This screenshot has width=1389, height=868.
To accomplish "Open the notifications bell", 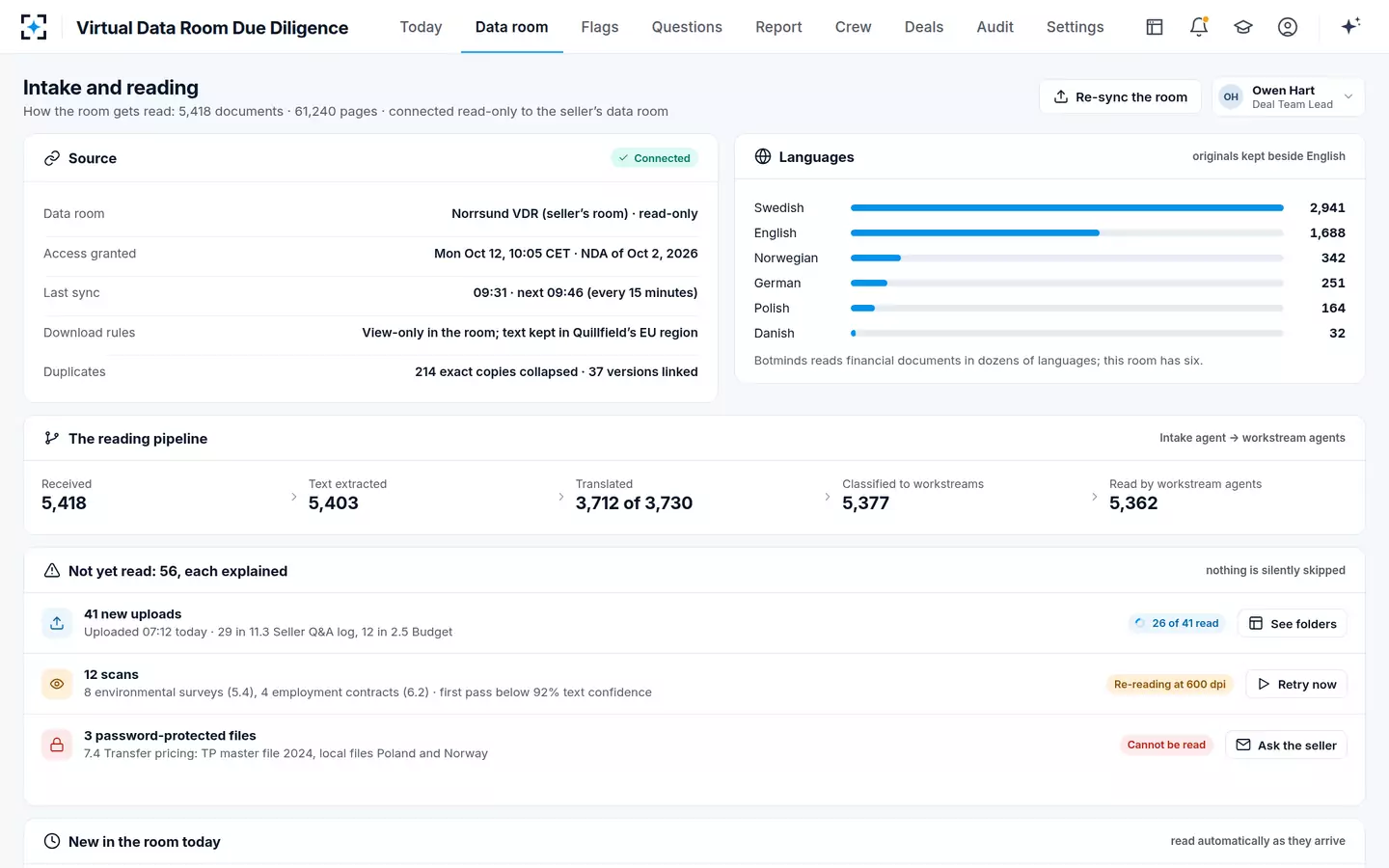I will point(1199,27).
